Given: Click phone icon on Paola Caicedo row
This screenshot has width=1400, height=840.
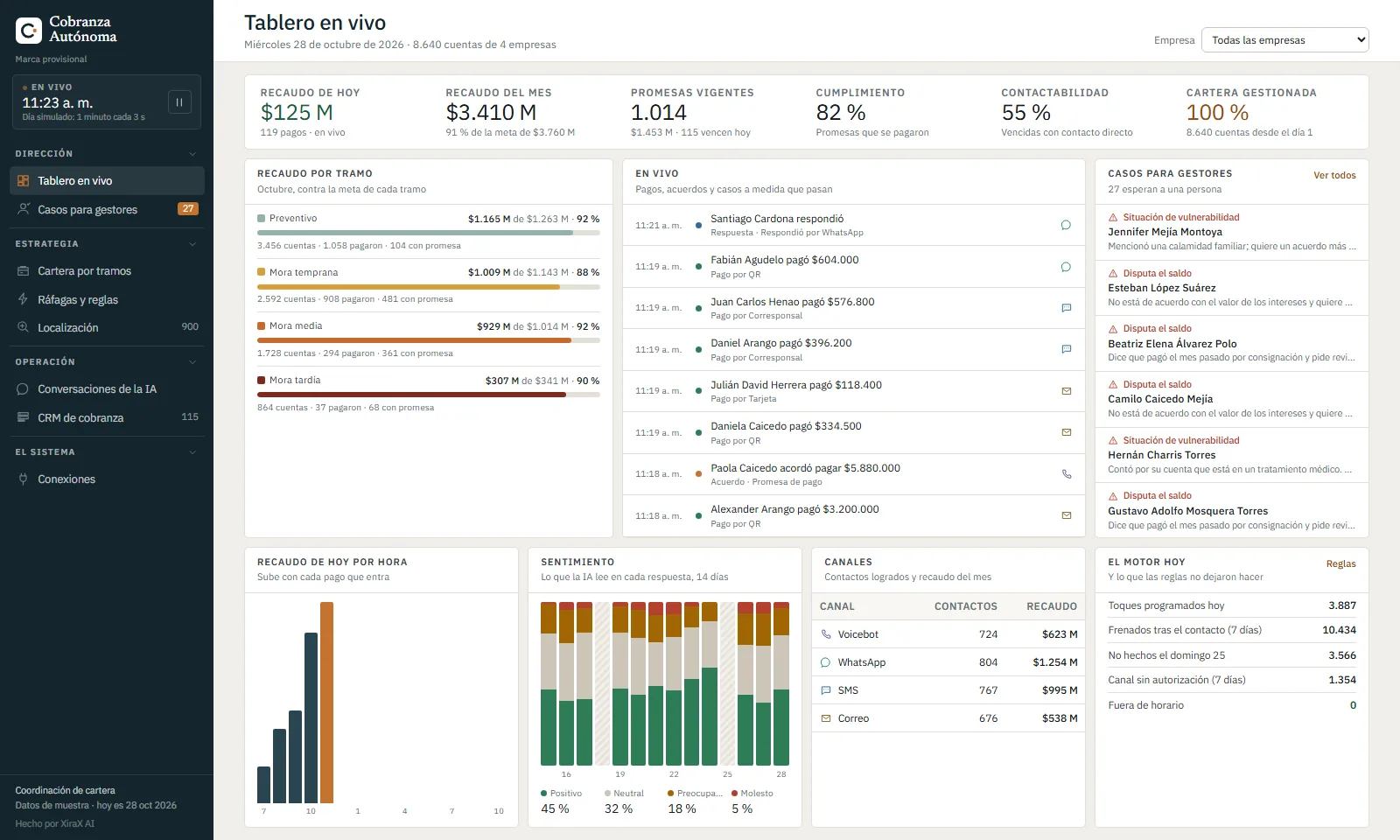Looking at the screenshot, I should click(x=1066, y=474).
